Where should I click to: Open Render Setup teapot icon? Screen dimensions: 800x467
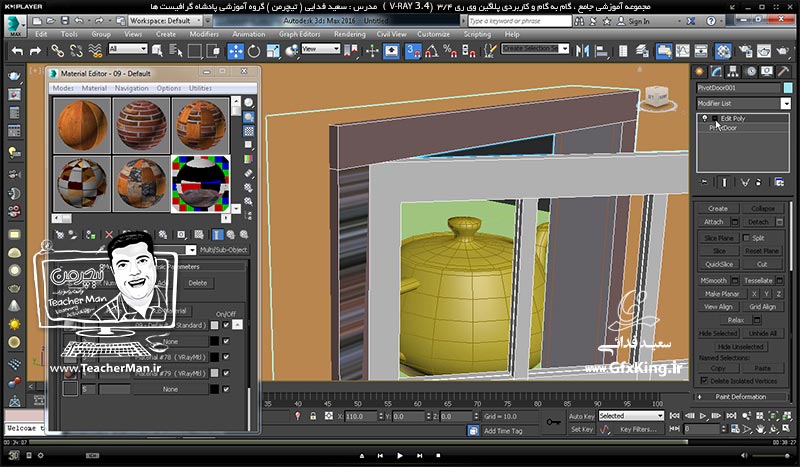point(745,51)
